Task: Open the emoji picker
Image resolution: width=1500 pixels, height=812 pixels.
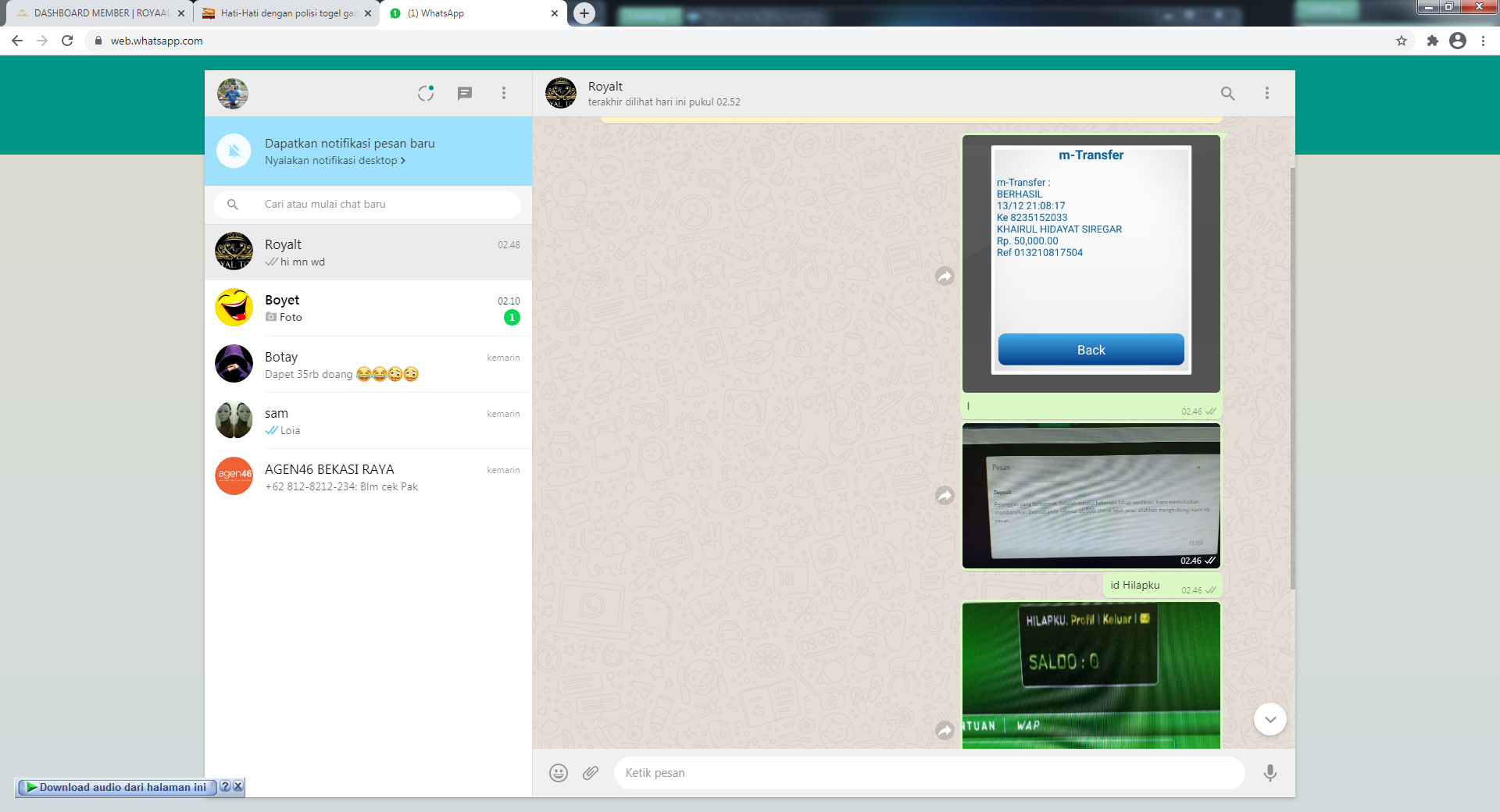Action: 559,773
